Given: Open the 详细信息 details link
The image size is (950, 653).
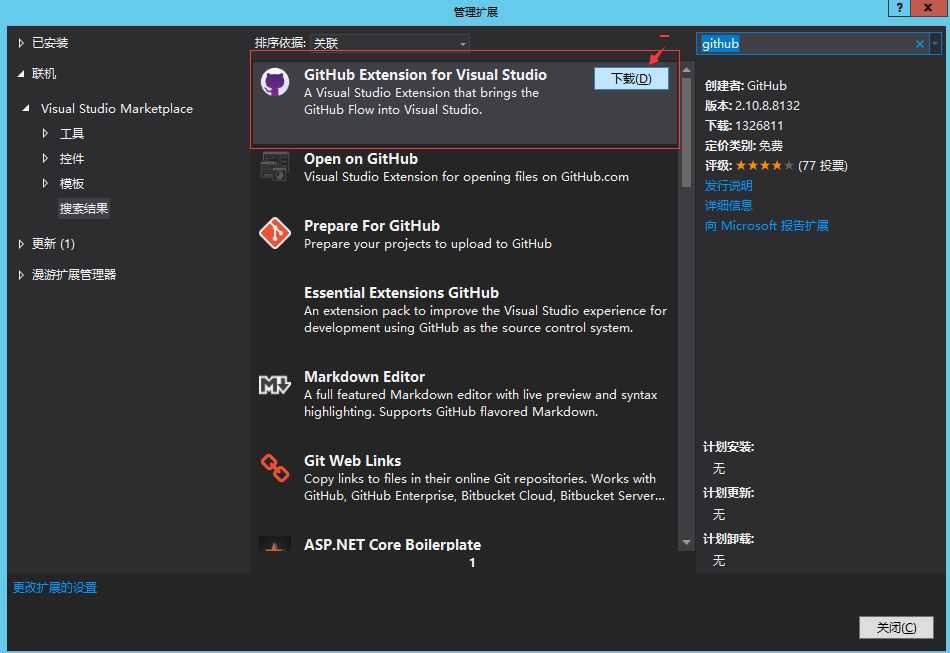Looking at the screenshot, I should tap(728, 205).
